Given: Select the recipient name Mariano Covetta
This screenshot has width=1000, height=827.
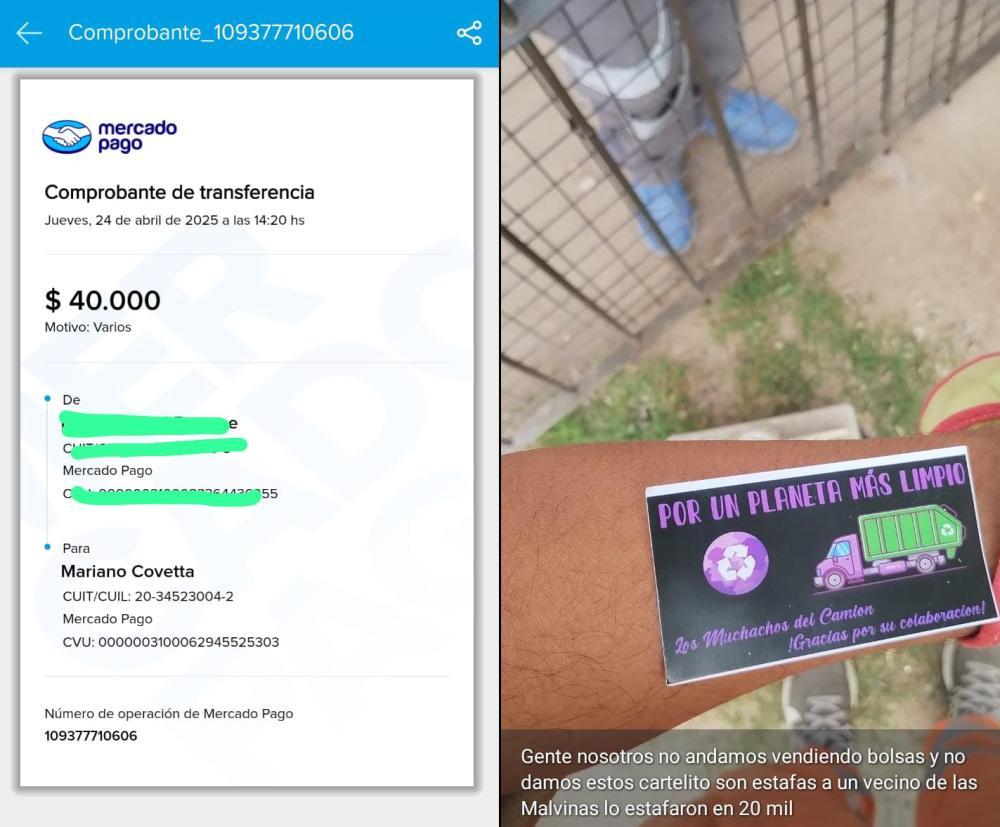Looking at the screenshot, I should pyautogui.click(x=128, y=571).
